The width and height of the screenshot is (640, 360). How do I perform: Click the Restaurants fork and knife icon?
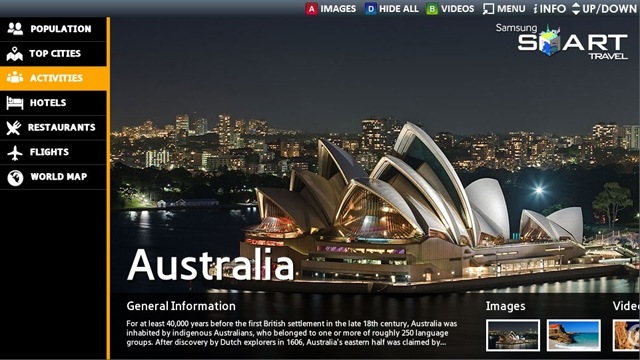(13, 127)
